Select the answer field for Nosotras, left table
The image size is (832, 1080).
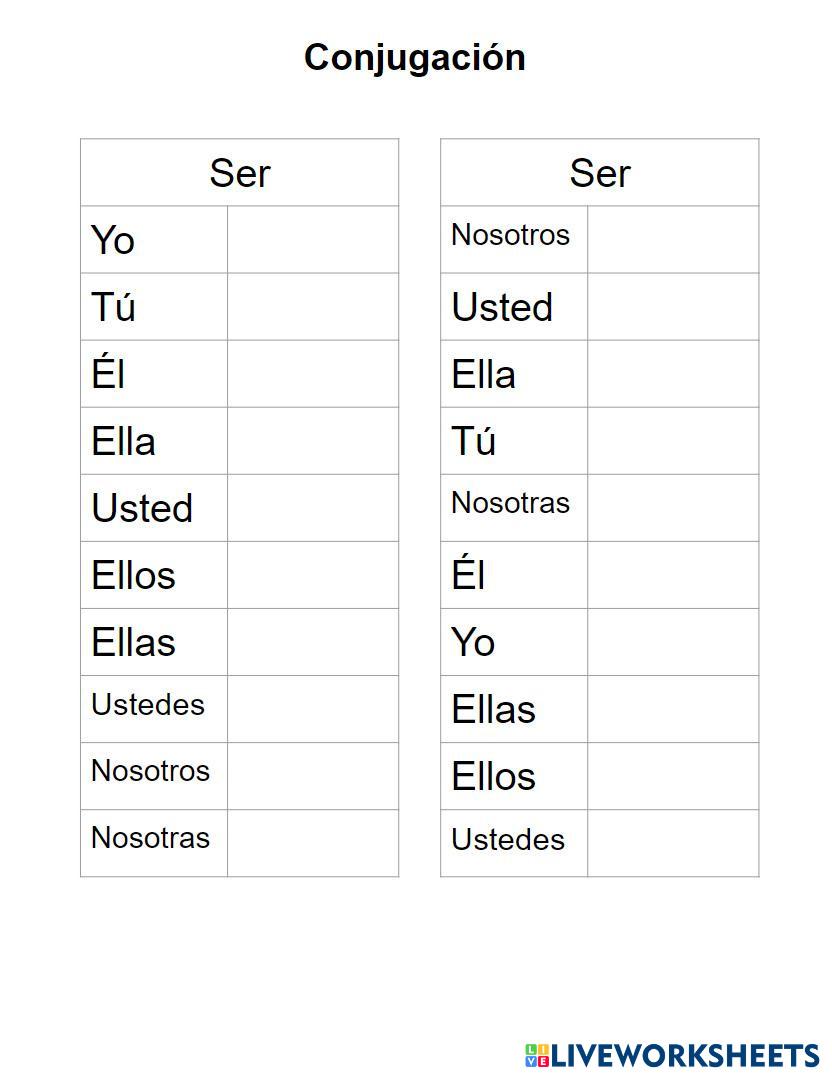[x=313, y=843]
